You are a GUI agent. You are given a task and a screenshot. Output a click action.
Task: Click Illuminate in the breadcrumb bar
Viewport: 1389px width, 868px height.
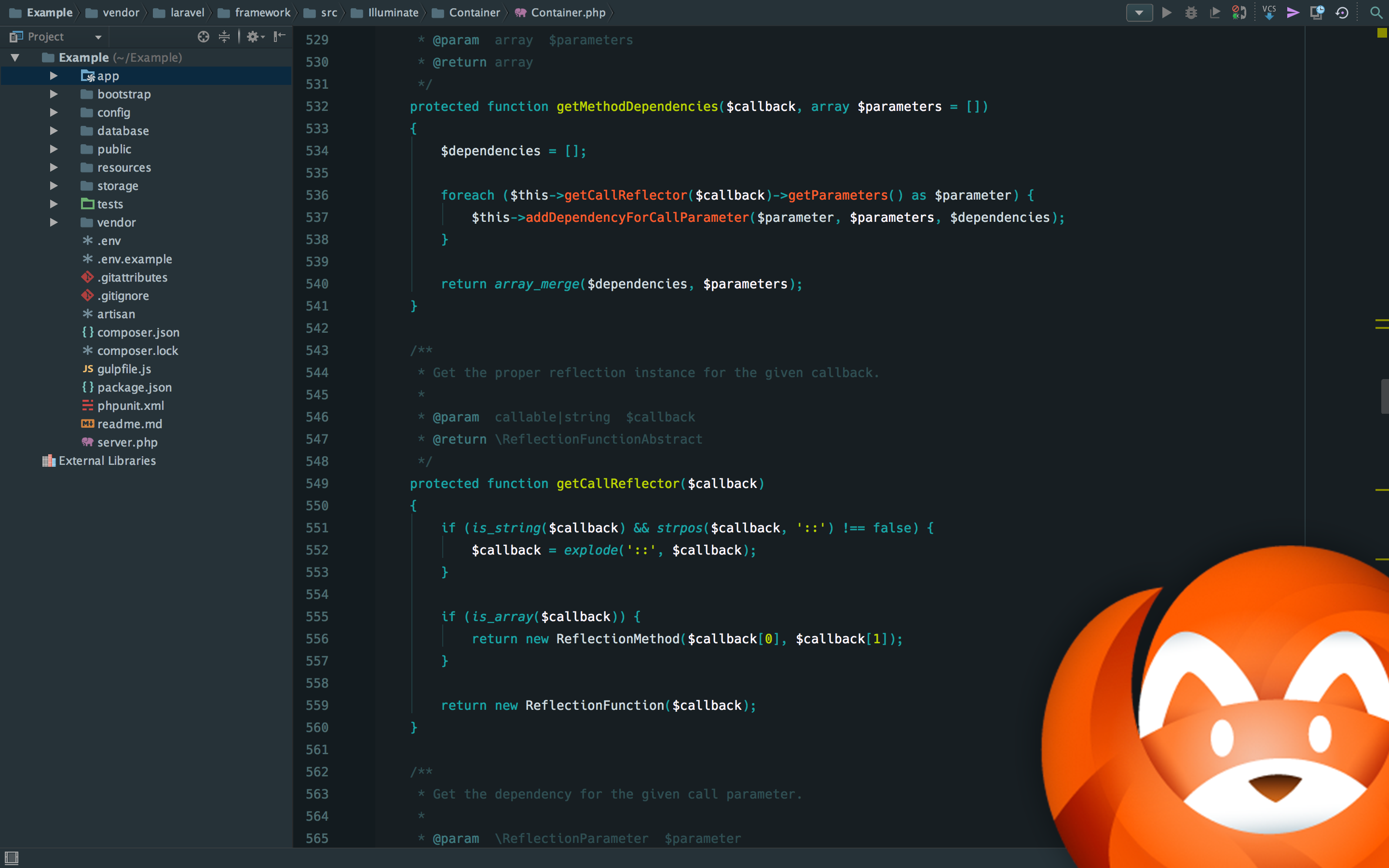pyautogui.click(x=393, y=13)
